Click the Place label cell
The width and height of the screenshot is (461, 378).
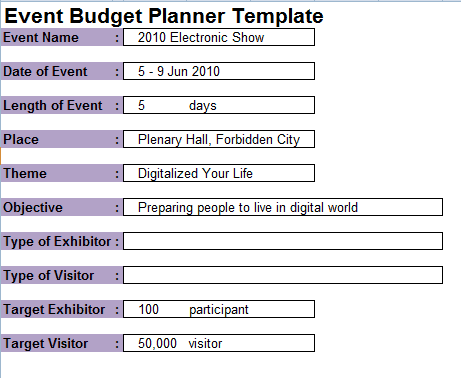coord(62,139)
